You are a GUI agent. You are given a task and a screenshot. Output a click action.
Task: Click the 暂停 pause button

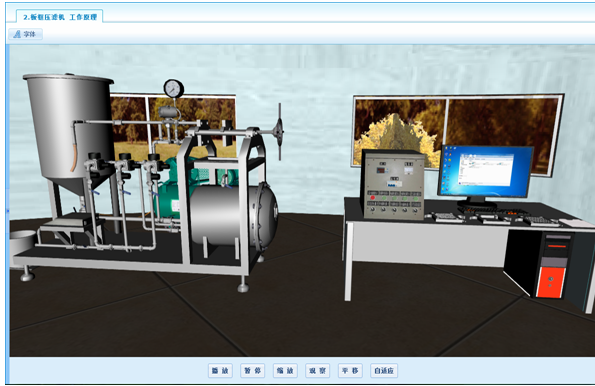pyautogui.click(x=253, y=370)
